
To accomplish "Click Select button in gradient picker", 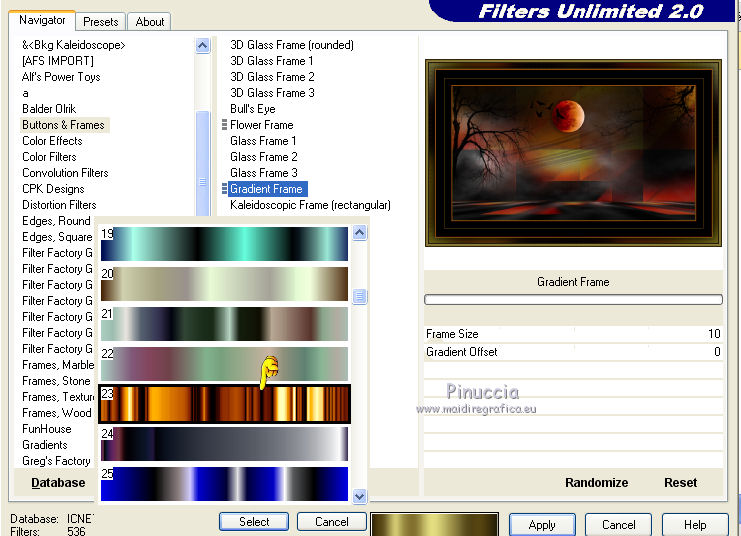I will pyautogui.click(x=254, y=522).
